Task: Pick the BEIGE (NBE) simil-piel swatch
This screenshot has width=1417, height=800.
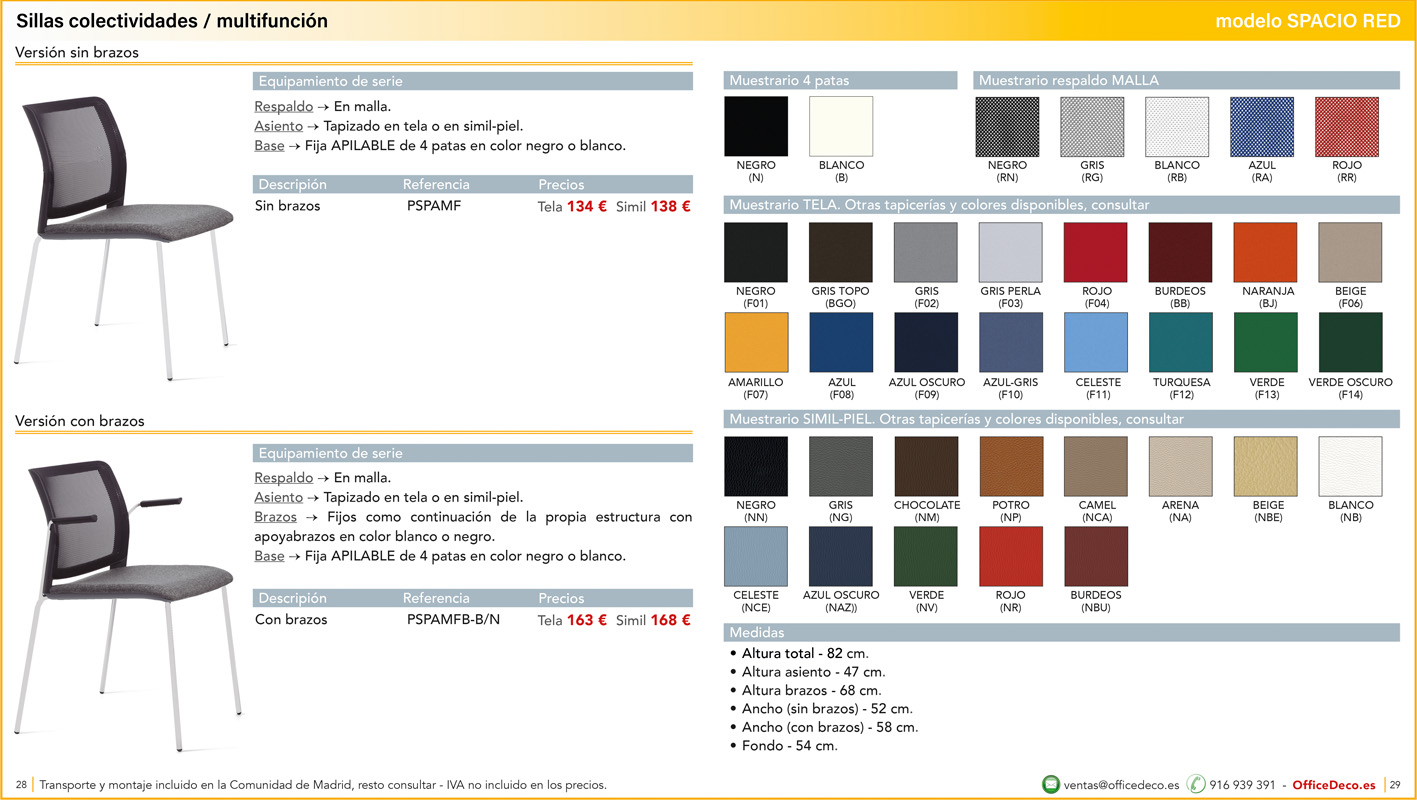Action: point(1266,466)
